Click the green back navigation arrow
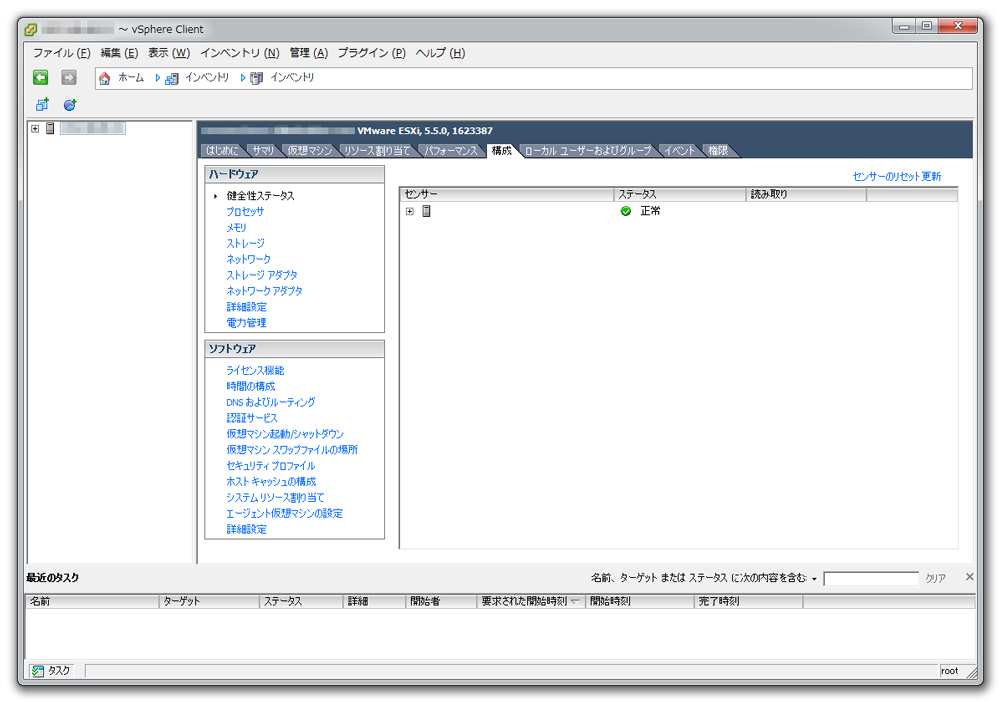 41,78
